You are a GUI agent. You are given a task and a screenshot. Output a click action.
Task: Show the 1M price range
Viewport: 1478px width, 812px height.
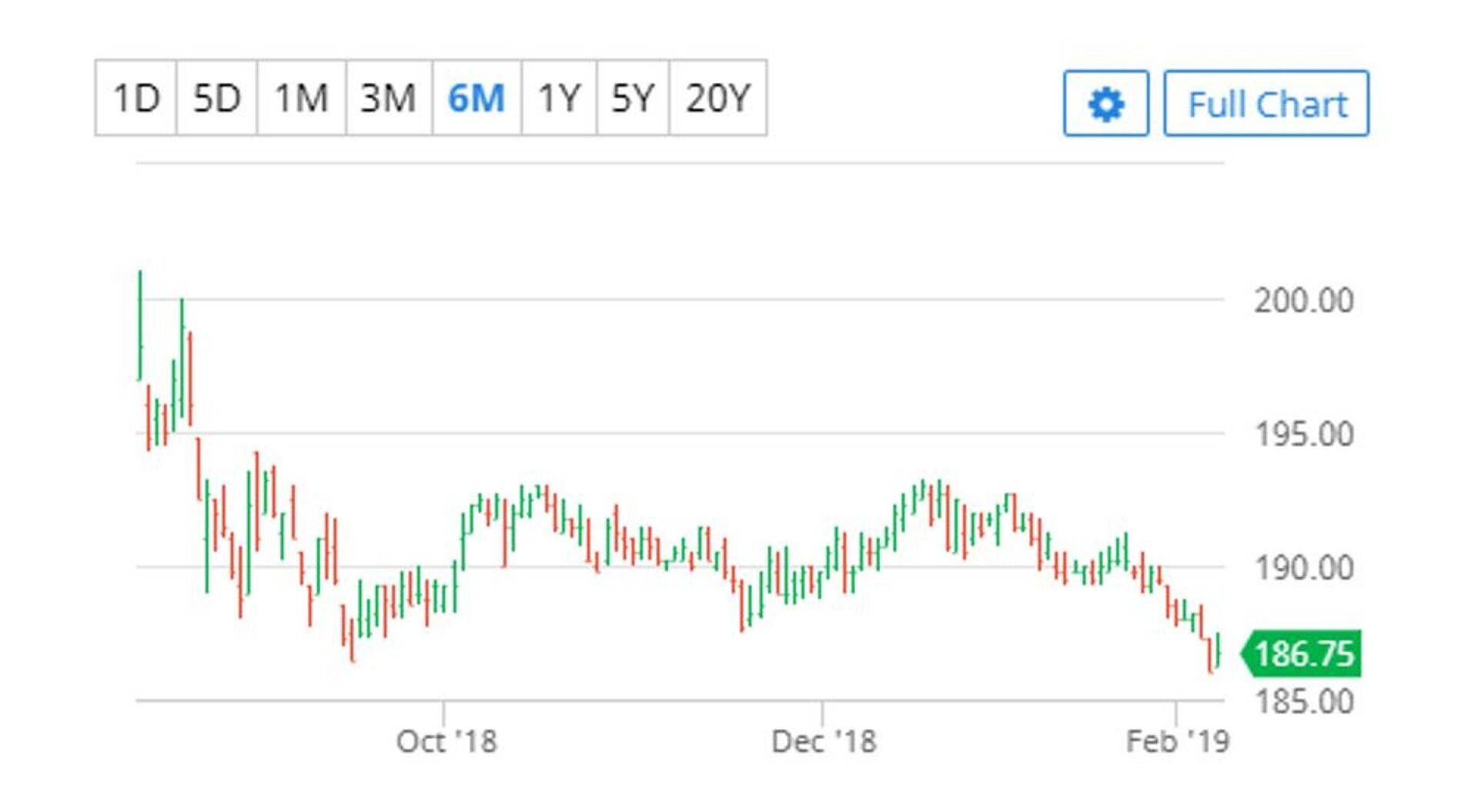(301, 99)
